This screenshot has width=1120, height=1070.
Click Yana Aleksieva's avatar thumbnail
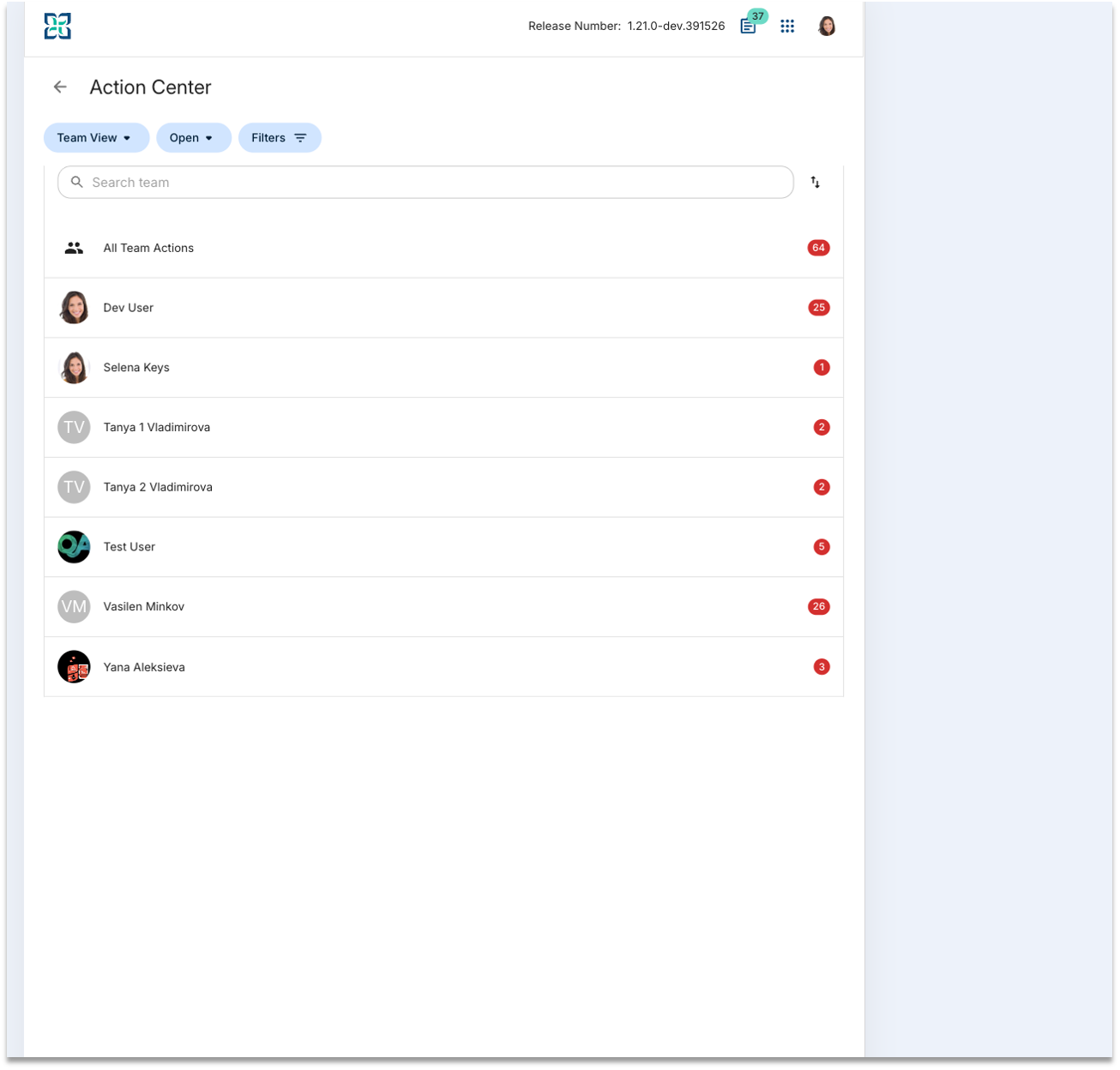coord(74,667)
